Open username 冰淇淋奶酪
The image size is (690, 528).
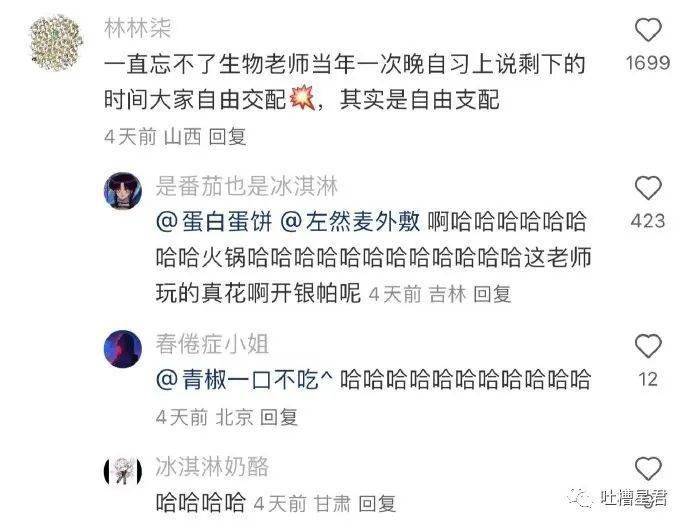click(212, 466)
